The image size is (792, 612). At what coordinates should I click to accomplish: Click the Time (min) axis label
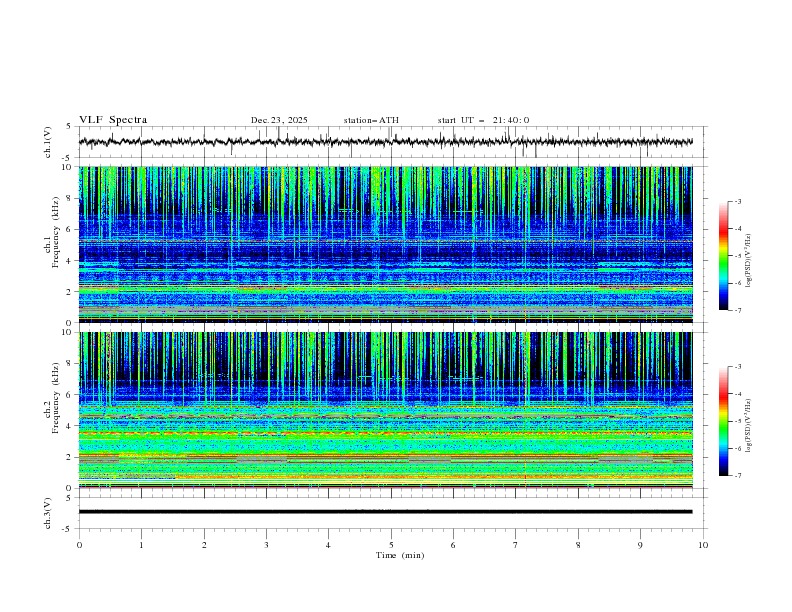point(400,555)
